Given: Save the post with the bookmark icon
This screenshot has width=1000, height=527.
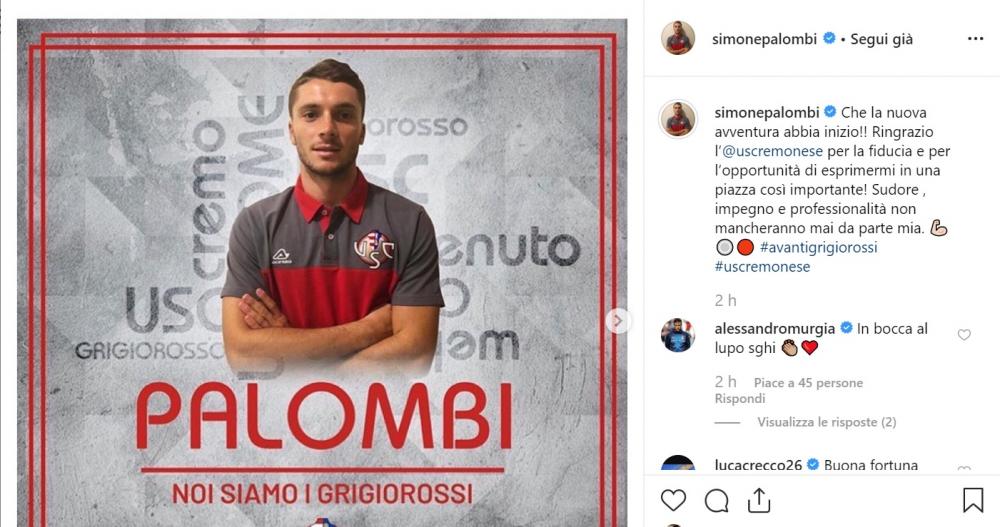Looking at the screenshot, I should pos(973,500).
